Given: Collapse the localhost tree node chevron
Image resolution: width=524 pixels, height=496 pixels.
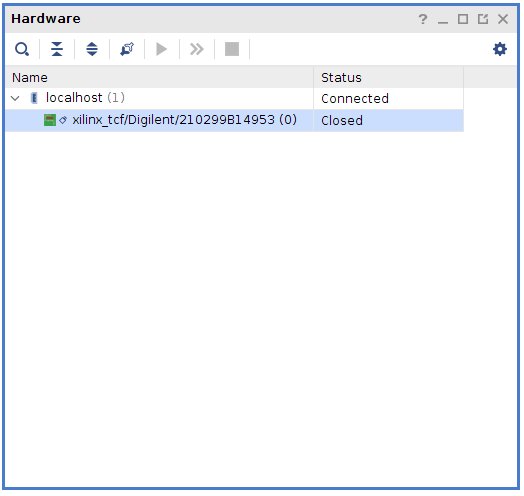Looking at the screenshot, I should coord(15,98).
